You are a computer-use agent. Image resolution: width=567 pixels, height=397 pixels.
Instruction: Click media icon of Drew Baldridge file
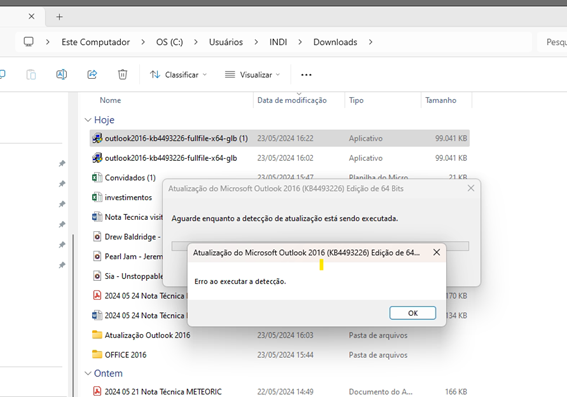97,237
